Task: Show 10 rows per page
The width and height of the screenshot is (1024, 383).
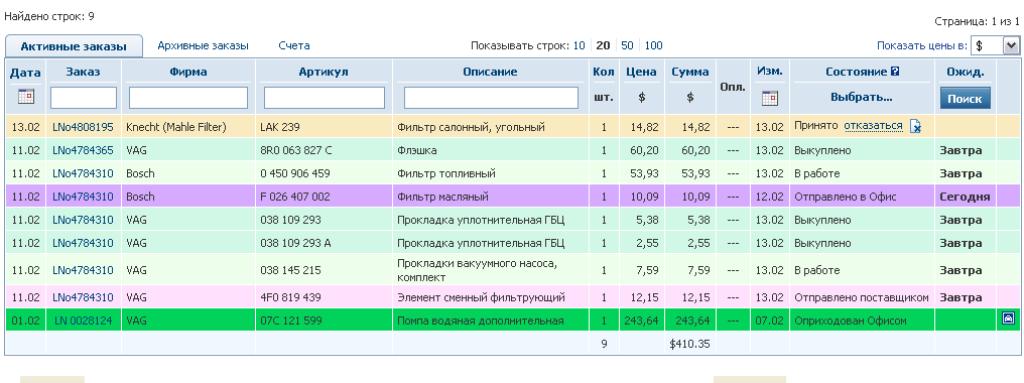Action: point(579,46)
